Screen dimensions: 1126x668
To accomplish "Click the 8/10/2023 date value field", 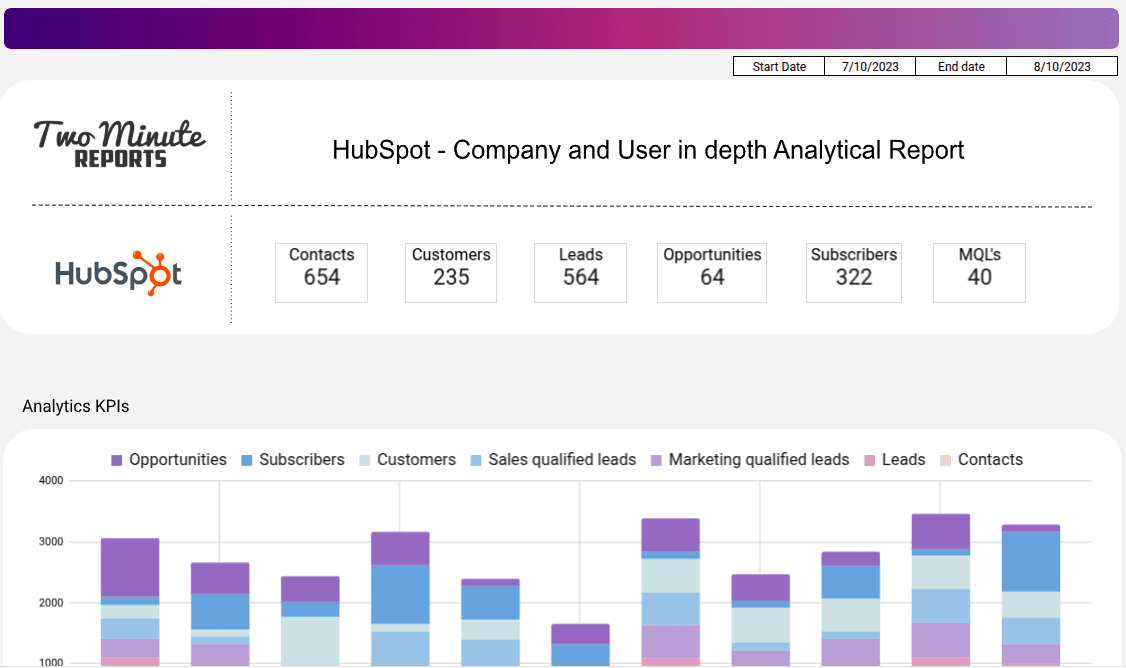I will point(1062,66).
